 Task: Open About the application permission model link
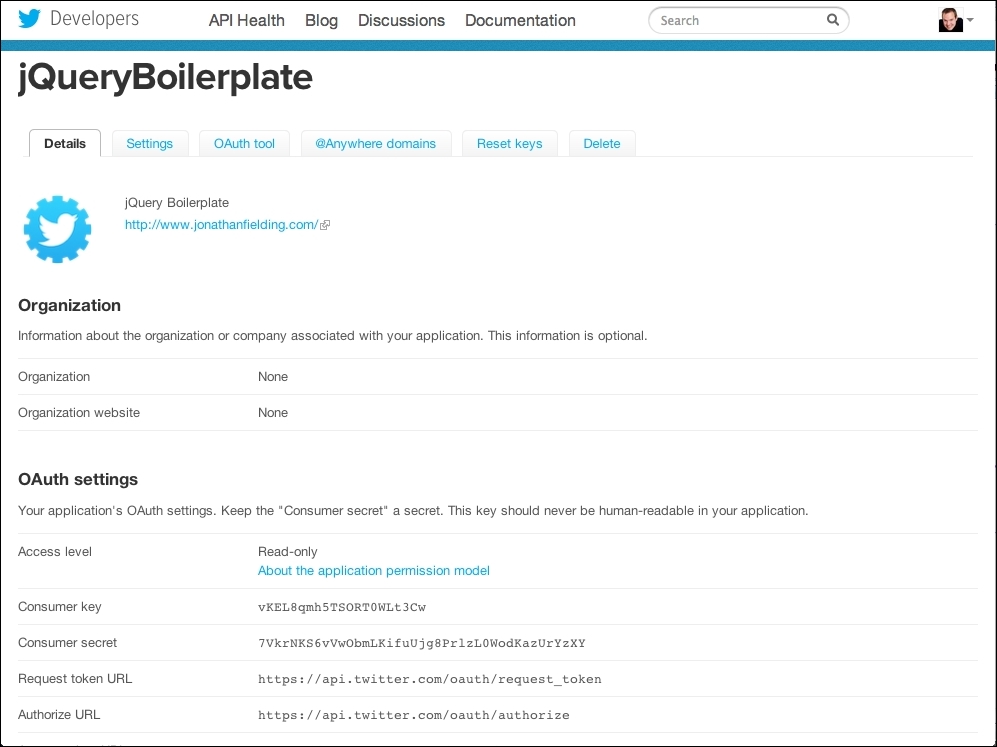point(374,571)
